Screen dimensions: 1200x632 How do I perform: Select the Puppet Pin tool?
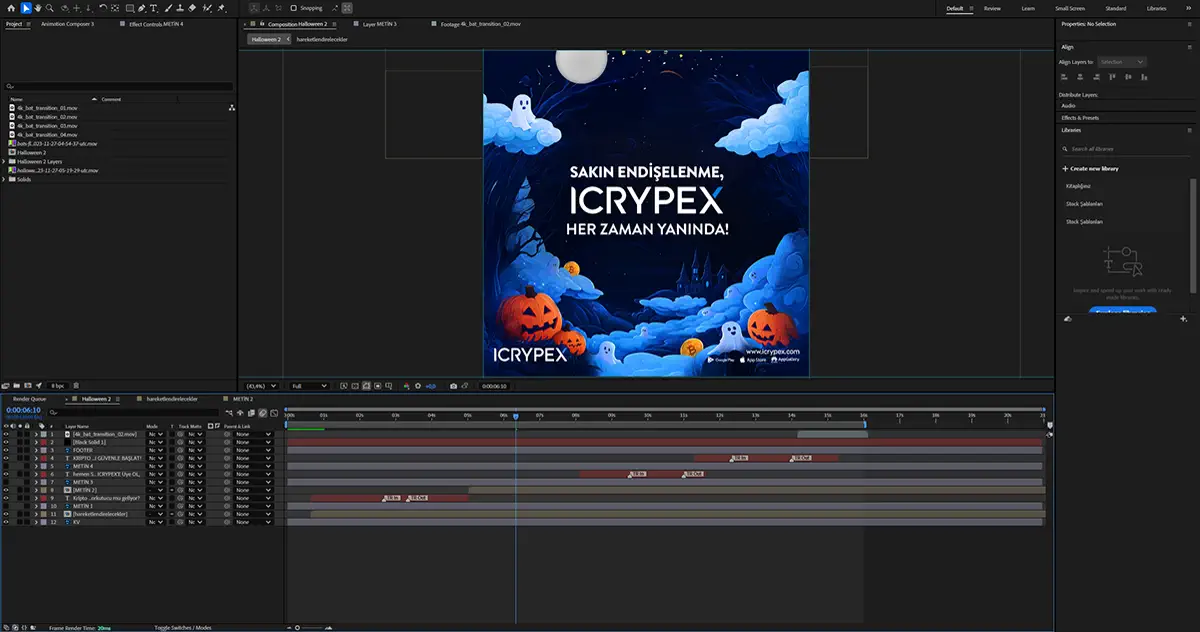tap(221, 8)
